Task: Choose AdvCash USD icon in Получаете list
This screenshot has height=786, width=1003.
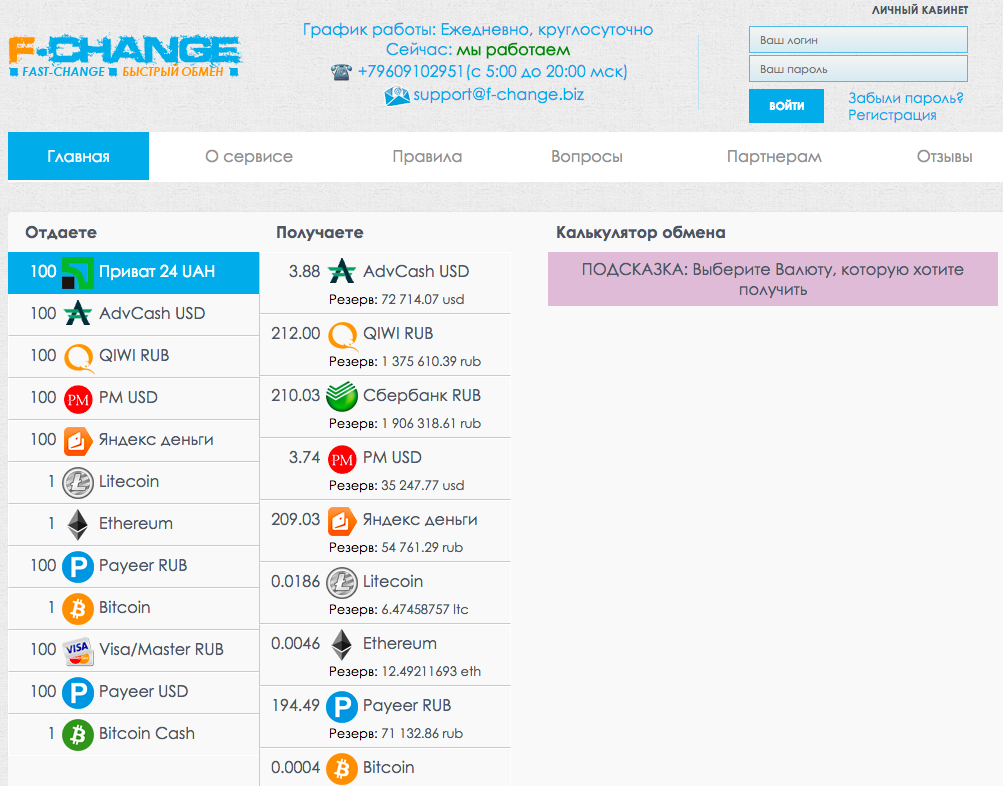Action: tap(342, 271)
